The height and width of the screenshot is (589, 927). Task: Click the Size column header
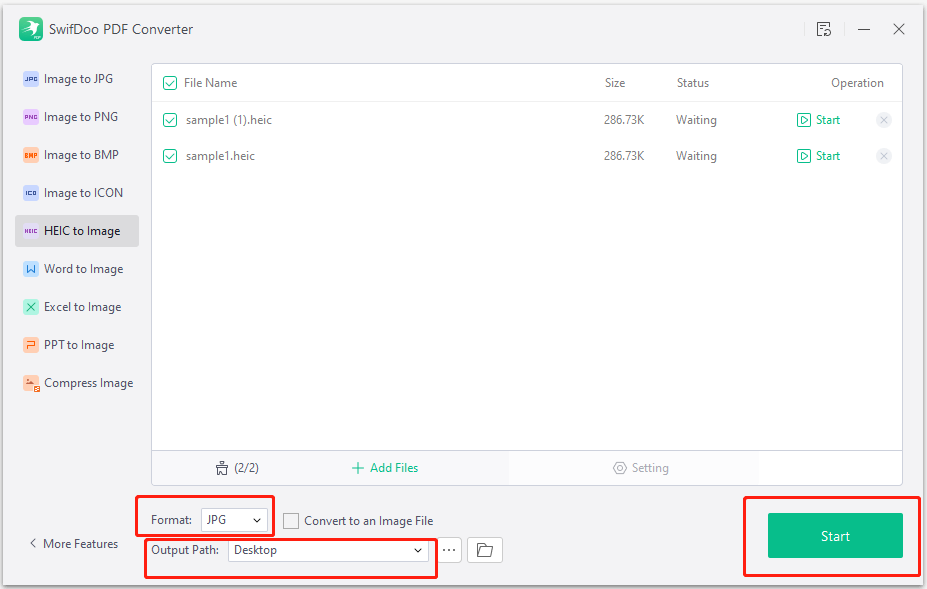614,83
